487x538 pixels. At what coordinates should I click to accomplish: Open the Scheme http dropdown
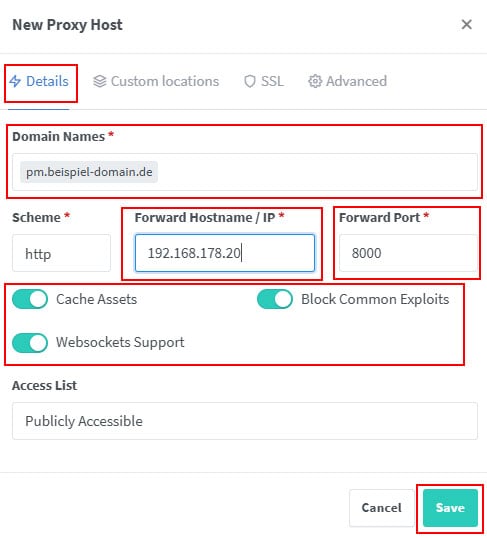pyautogui.click(x=61, y=253)
